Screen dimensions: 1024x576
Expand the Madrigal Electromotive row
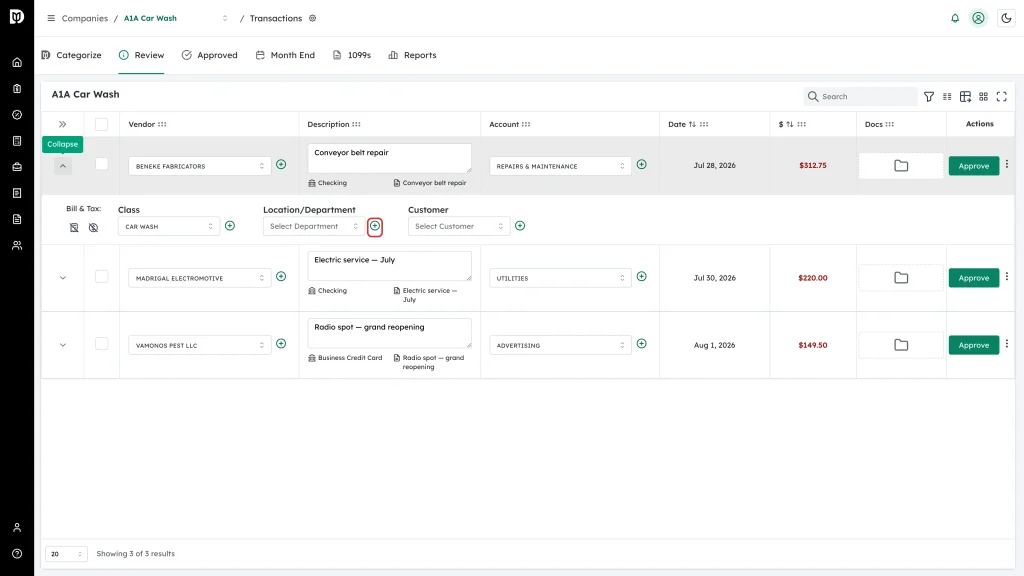point(63,278)
